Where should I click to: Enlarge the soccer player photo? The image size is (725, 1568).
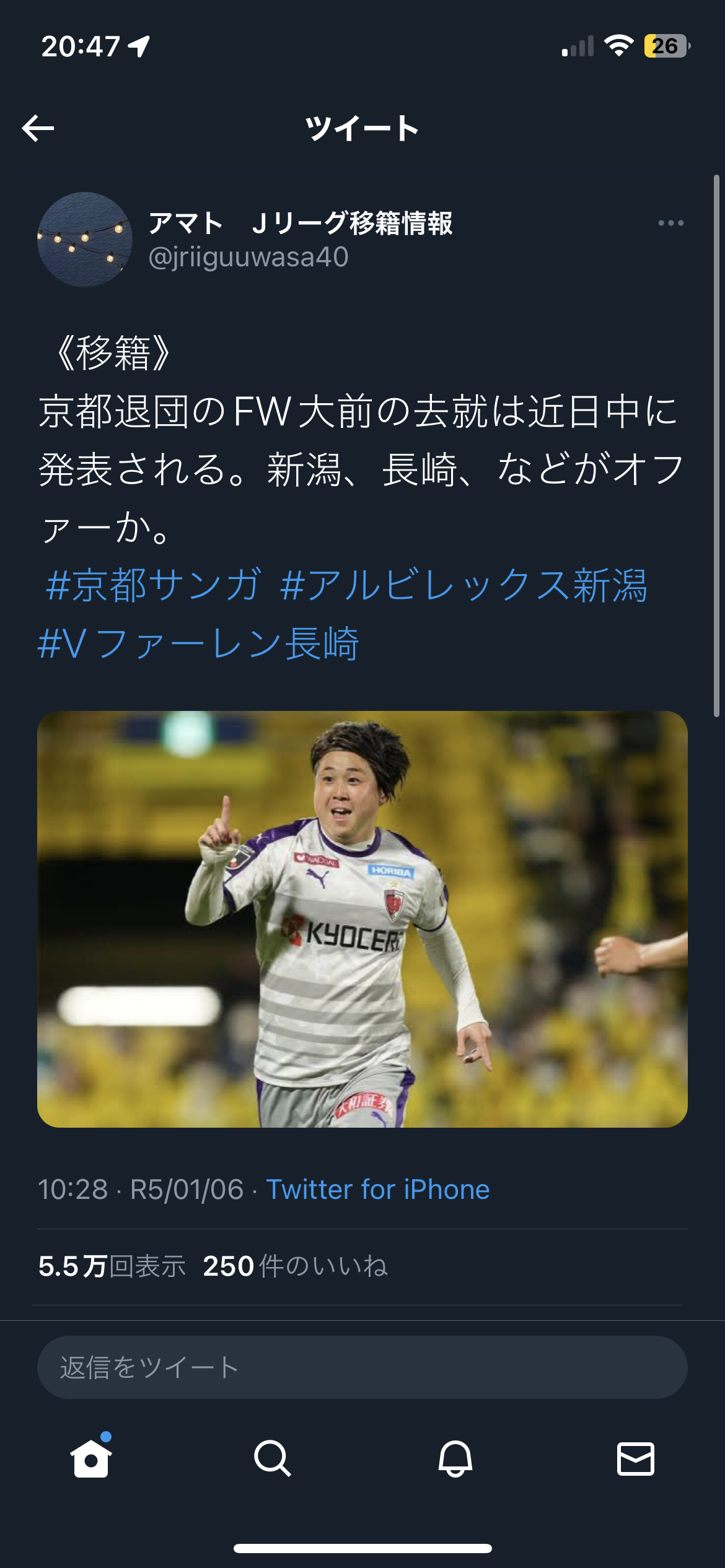[362, 919]
